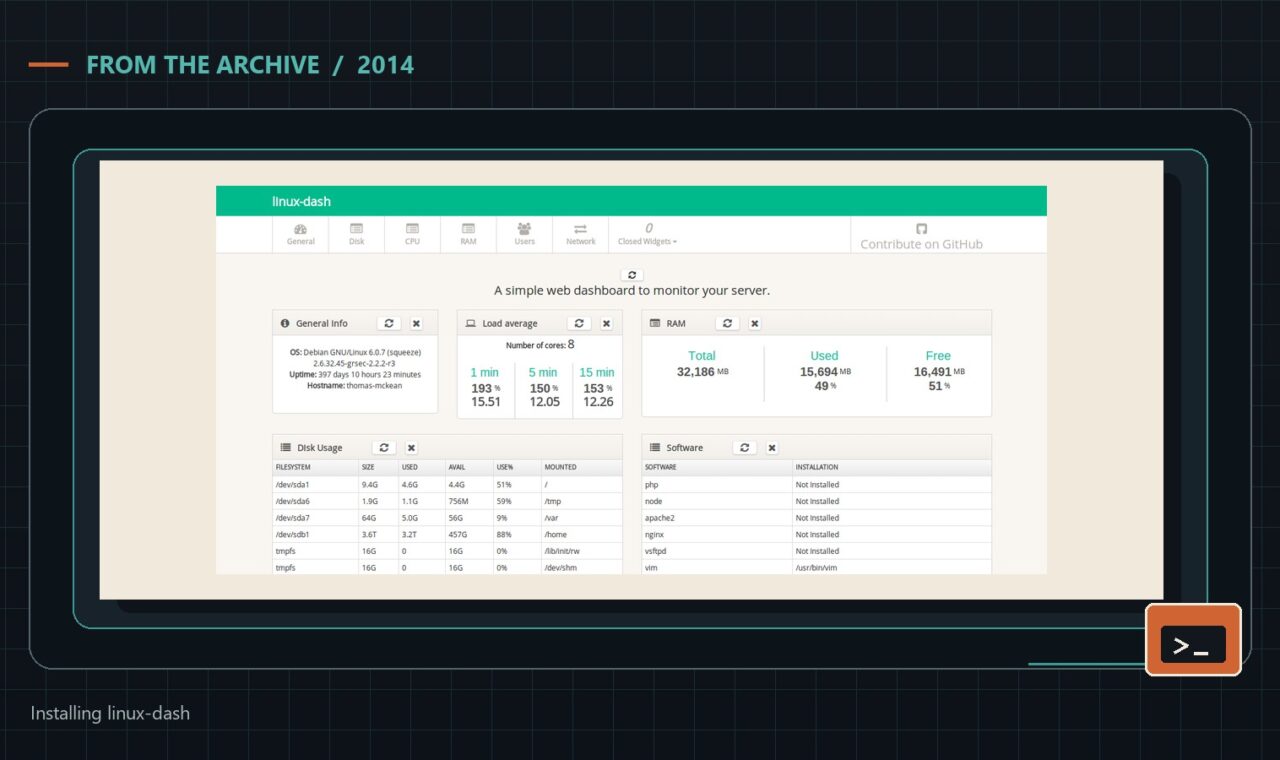Expand the Closed Widgets dropdown
The width and height of the screenshot is (1280, 760).
[647, 235]
